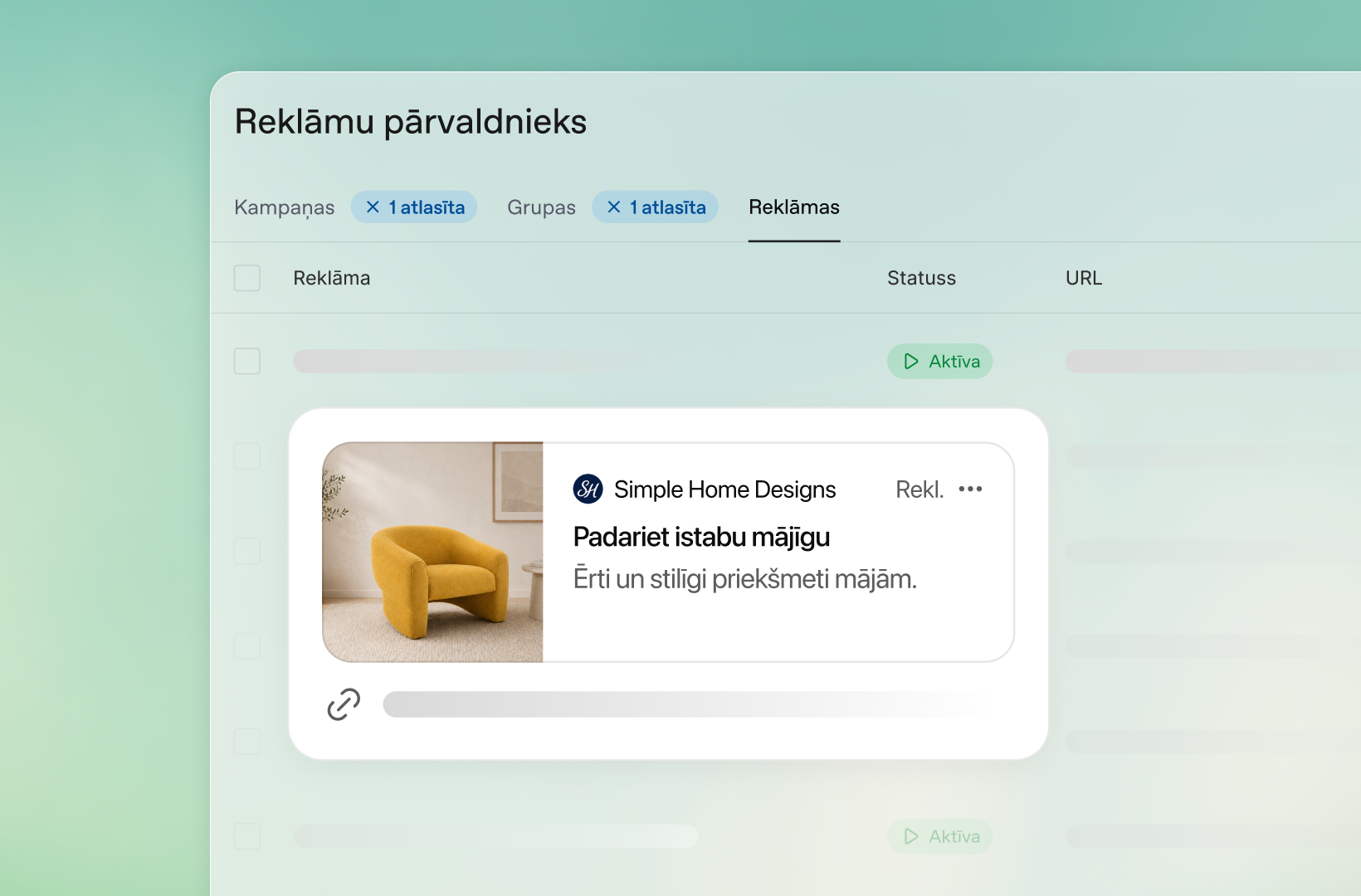Toggle the select-all checkbox beside Reklāma header

tap(247, 278)
